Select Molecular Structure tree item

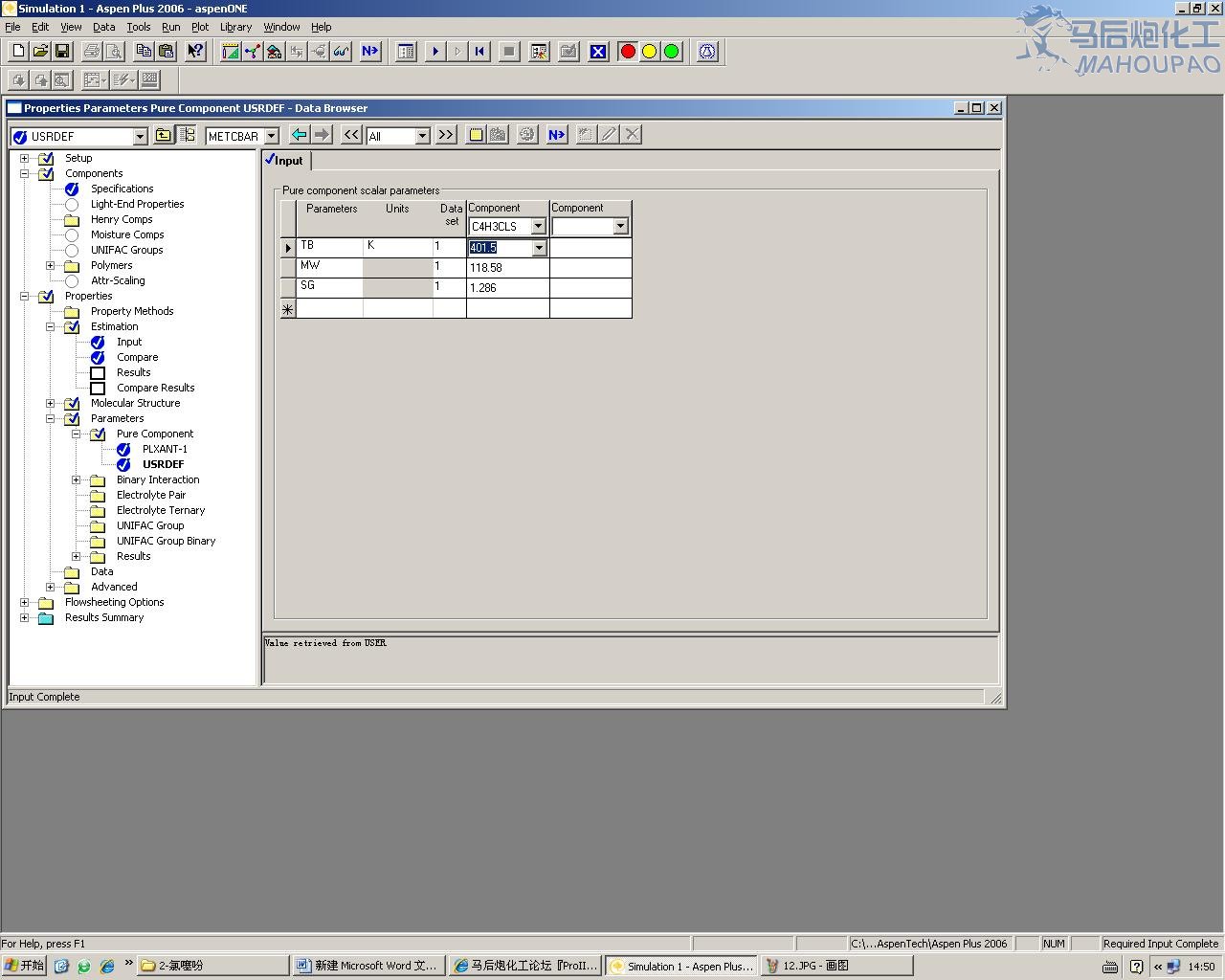135,403
